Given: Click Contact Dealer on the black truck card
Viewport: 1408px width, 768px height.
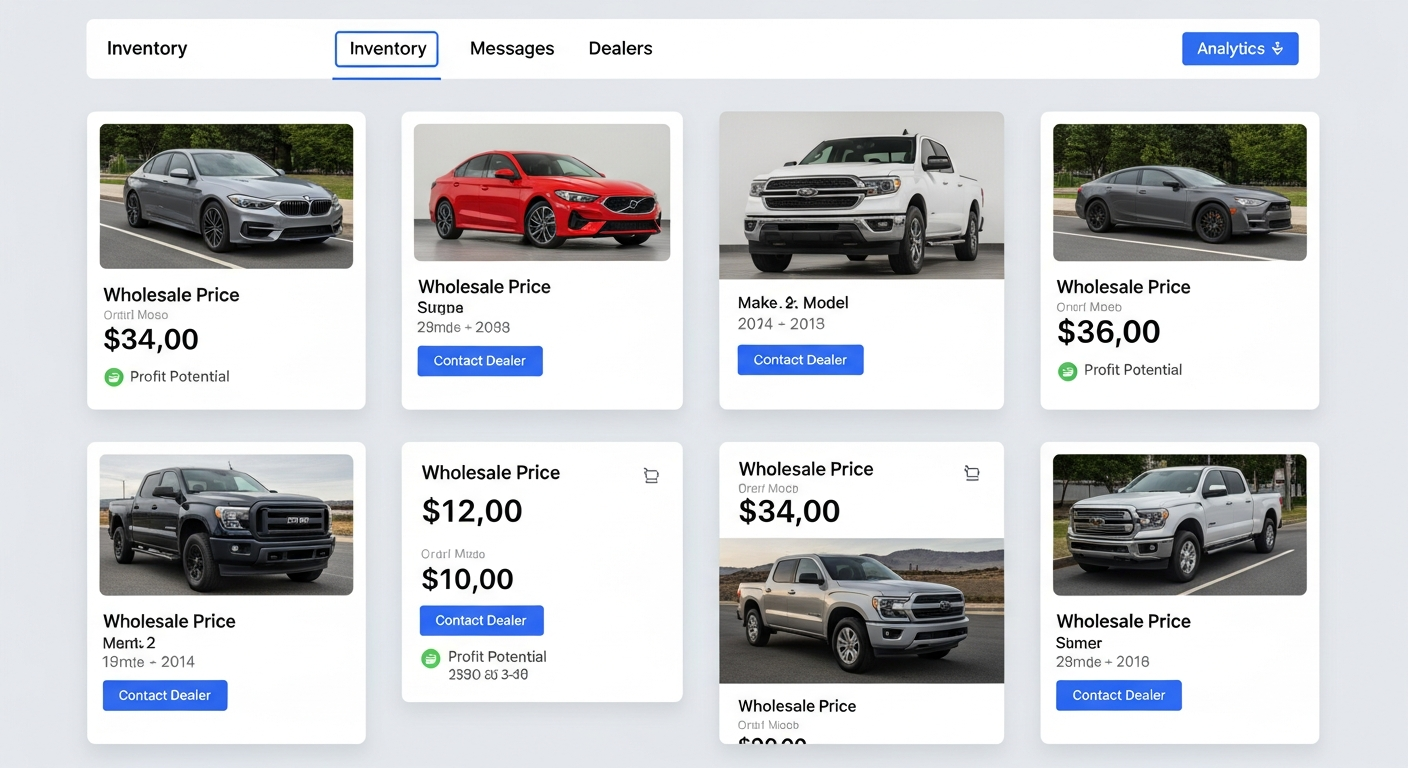Looking at the screenshot, I should click(165, 695).
